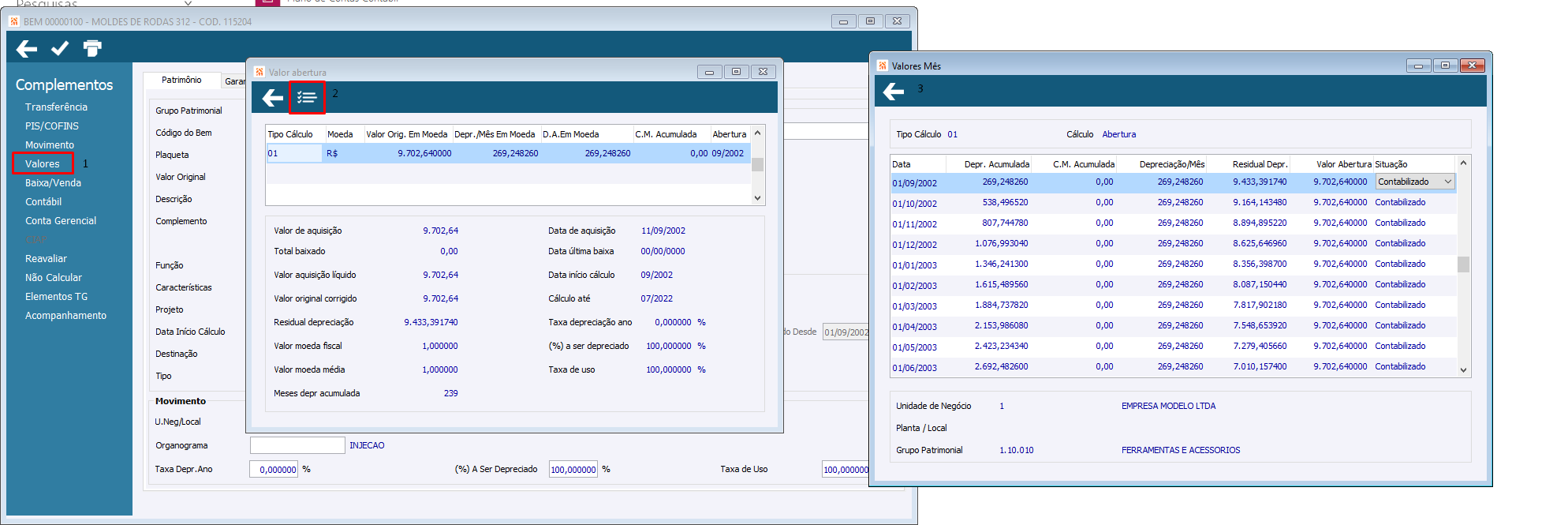1568x525 pixels.
Task: Open PIS/COFINS in Complementos sidebar
Action: [52, 126]
